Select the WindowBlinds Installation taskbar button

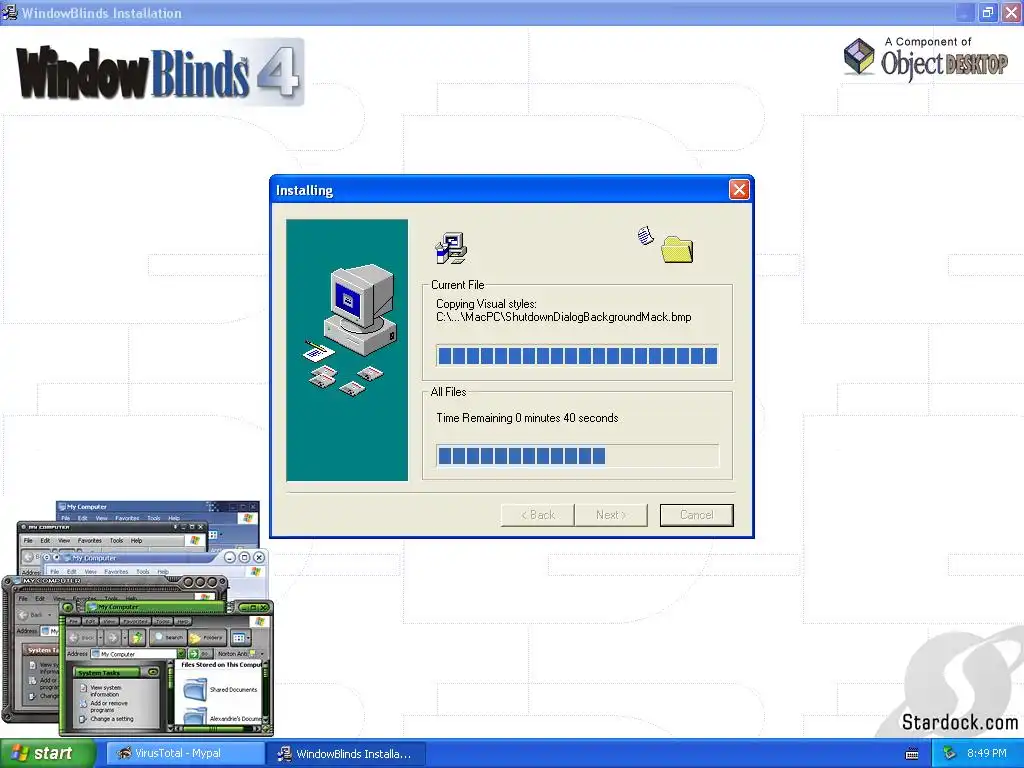tap(346, 754)
